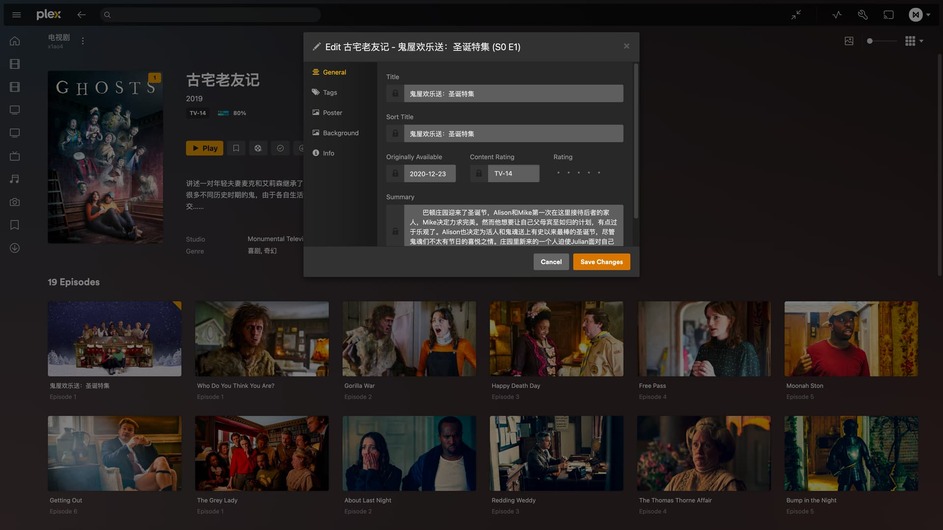Click the pencil icon in the Edit dialog header

pos(316,46)
